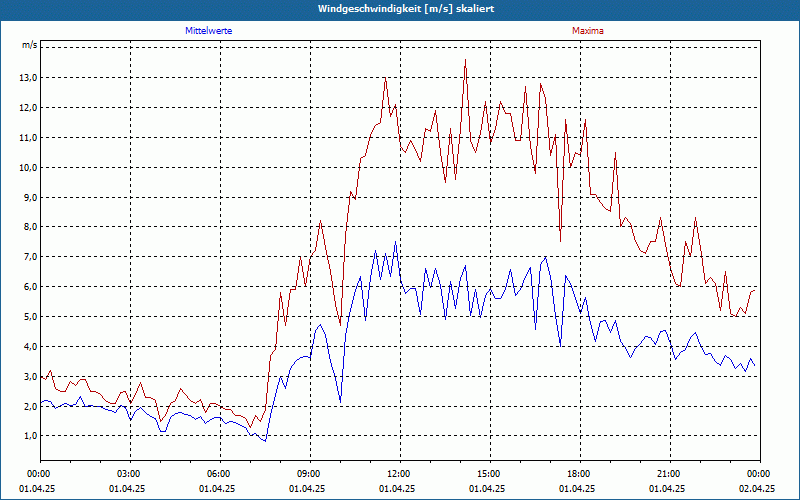Click the '4,0' y-axis value
The height and width of the screenshot is (500, 800).
[x=31, y=347]
